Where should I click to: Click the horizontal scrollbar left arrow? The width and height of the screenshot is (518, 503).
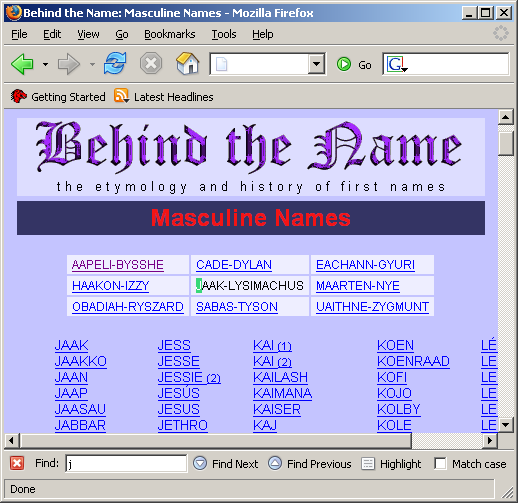(x=12, y=441)
